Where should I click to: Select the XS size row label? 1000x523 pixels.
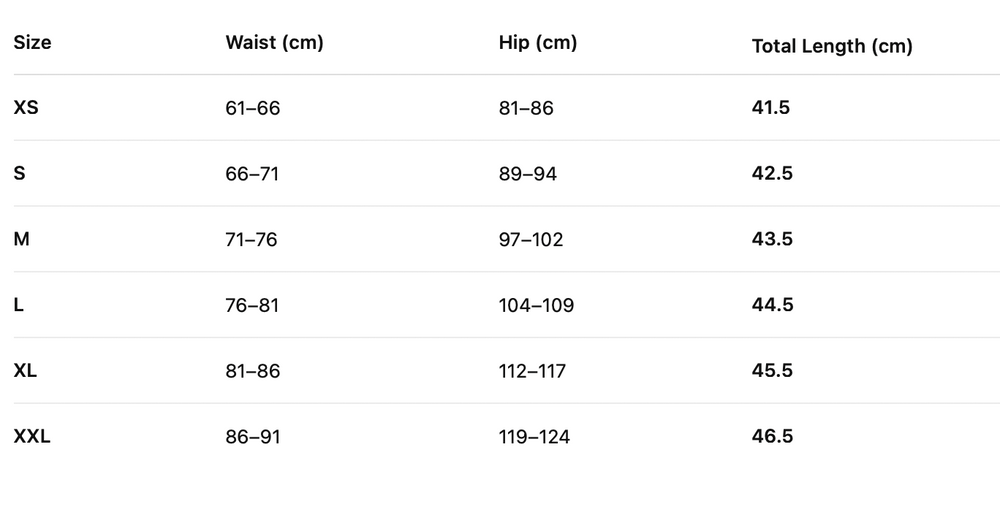pos(26,107)
